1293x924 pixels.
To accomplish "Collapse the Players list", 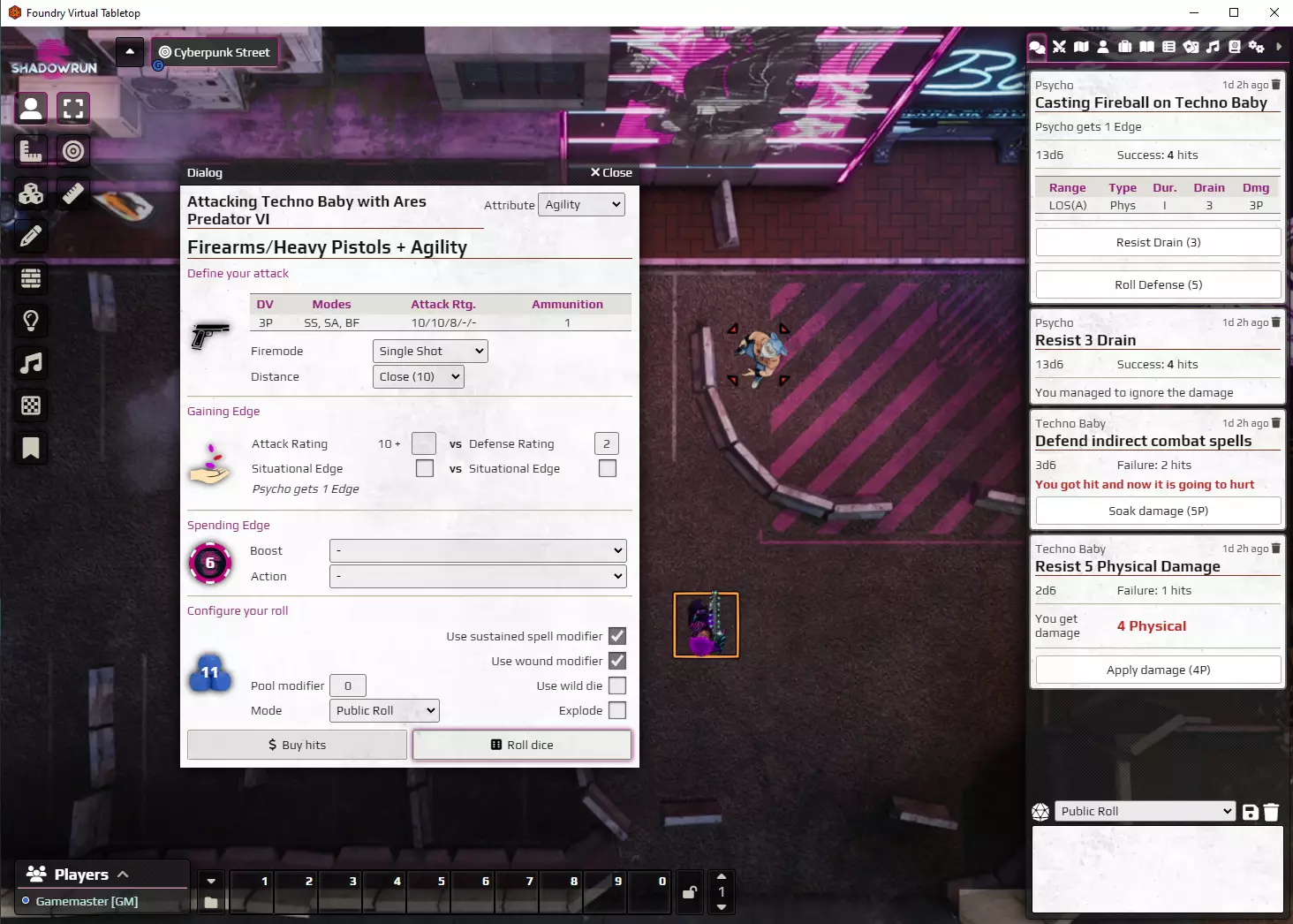I will [123, 875].
